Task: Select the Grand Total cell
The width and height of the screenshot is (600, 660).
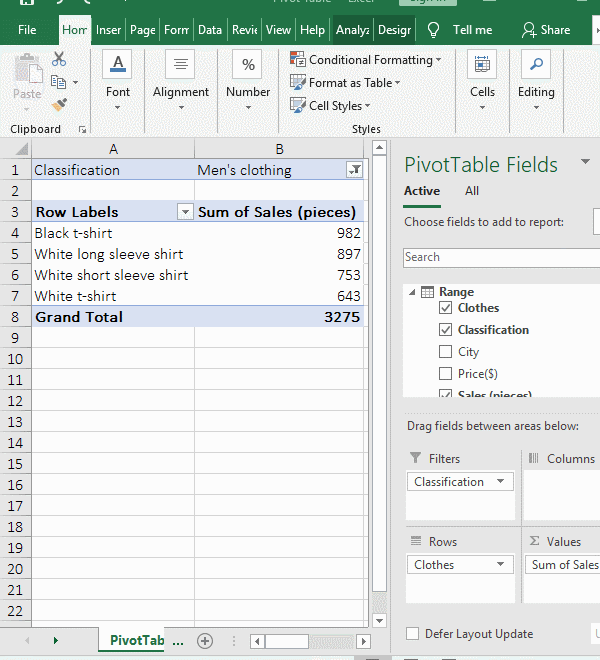Action: [x=113, y=317]
